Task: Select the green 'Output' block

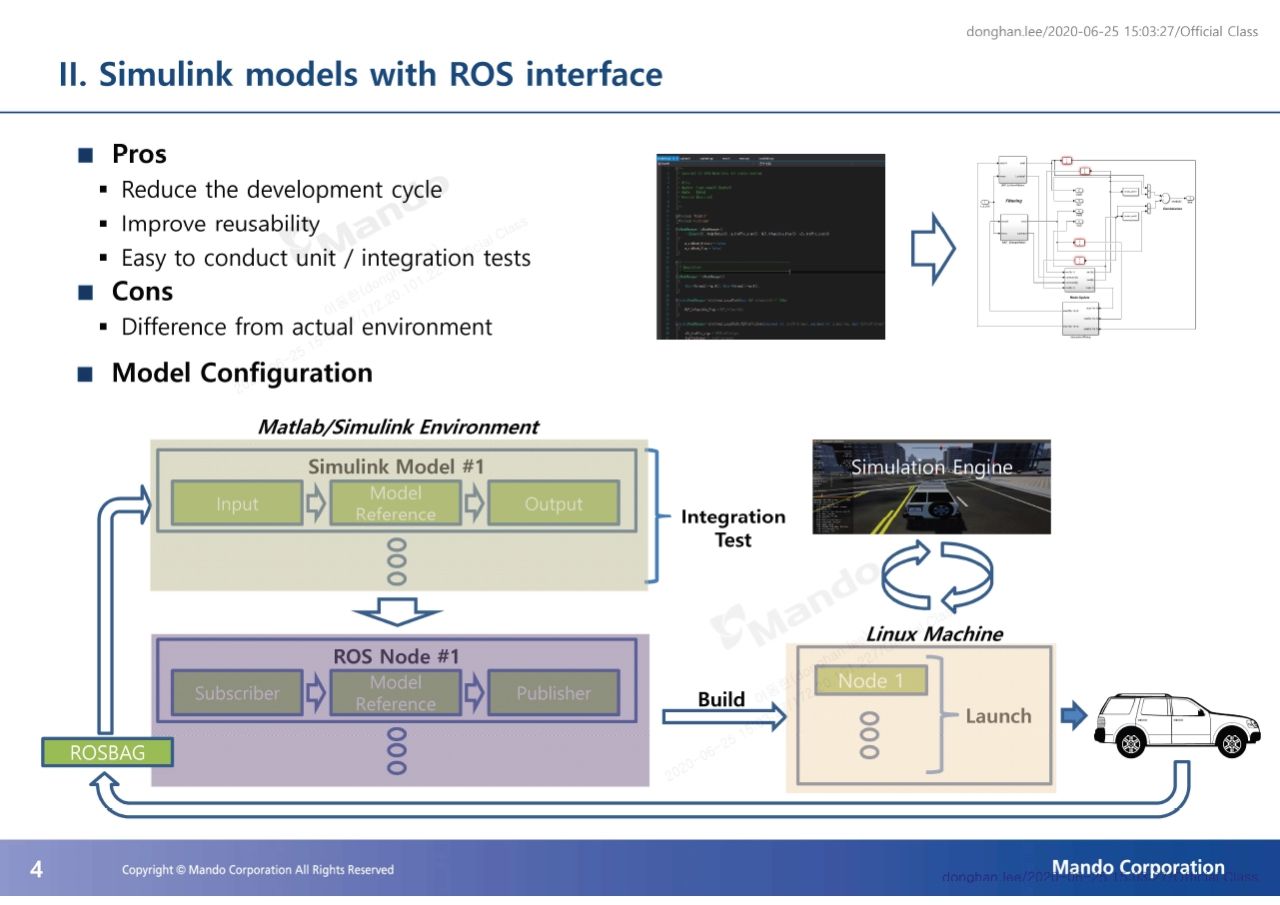Action: pyautogui.click(x=553, y=504)
